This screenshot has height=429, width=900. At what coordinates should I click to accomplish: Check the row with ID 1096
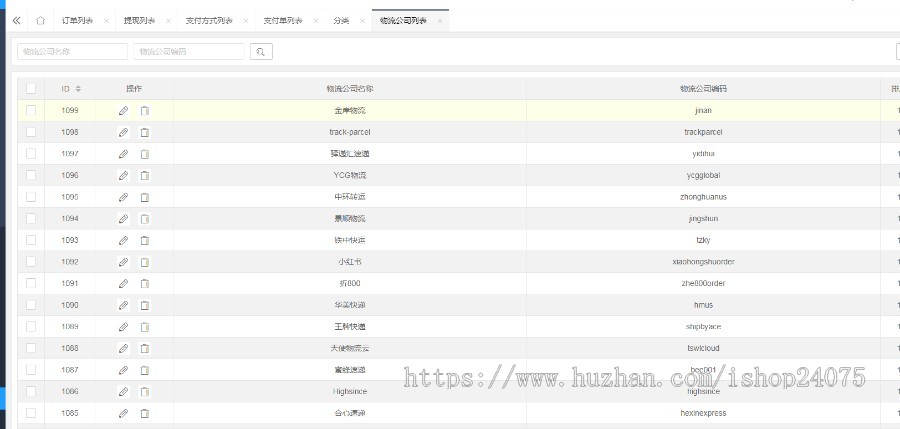[x=31, y=175]
